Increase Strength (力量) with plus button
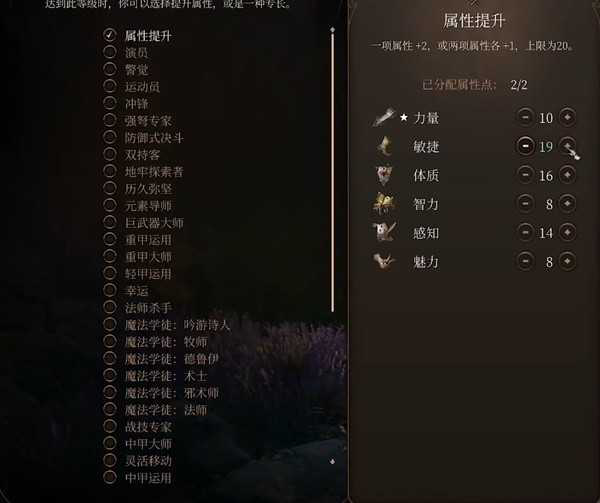This screenshot has width=600, height=503. (x=567, y=117)
